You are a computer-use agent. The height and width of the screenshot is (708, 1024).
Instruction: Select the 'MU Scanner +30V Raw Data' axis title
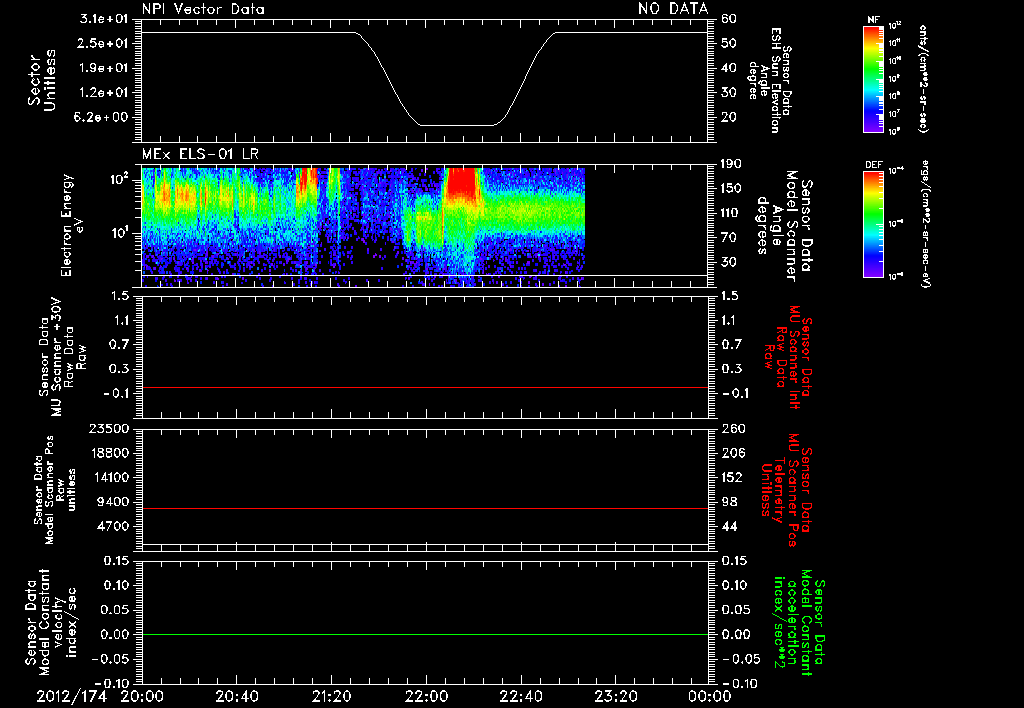tap(62, 357)
